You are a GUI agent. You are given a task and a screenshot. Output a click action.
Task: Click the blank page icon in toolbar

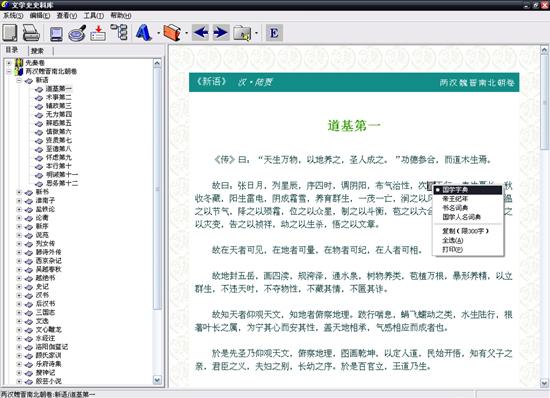(x=10, y=33)
